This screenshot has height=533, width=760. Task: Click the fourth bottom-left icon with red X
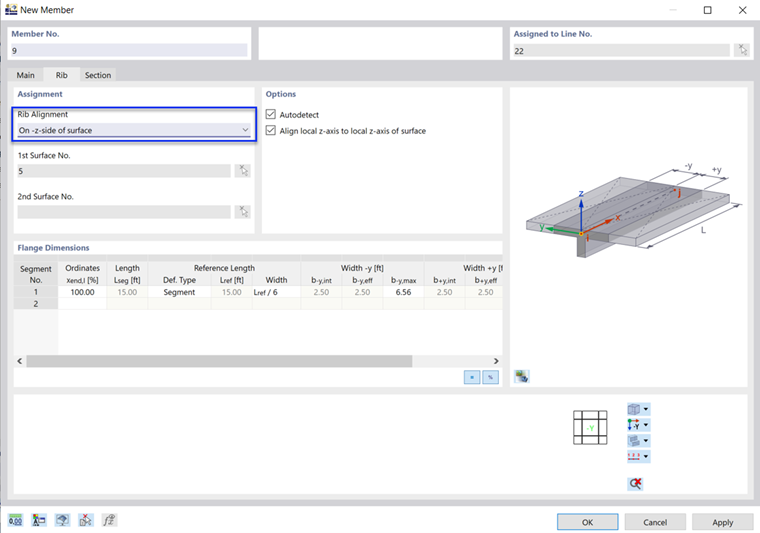tap(86, 520)
